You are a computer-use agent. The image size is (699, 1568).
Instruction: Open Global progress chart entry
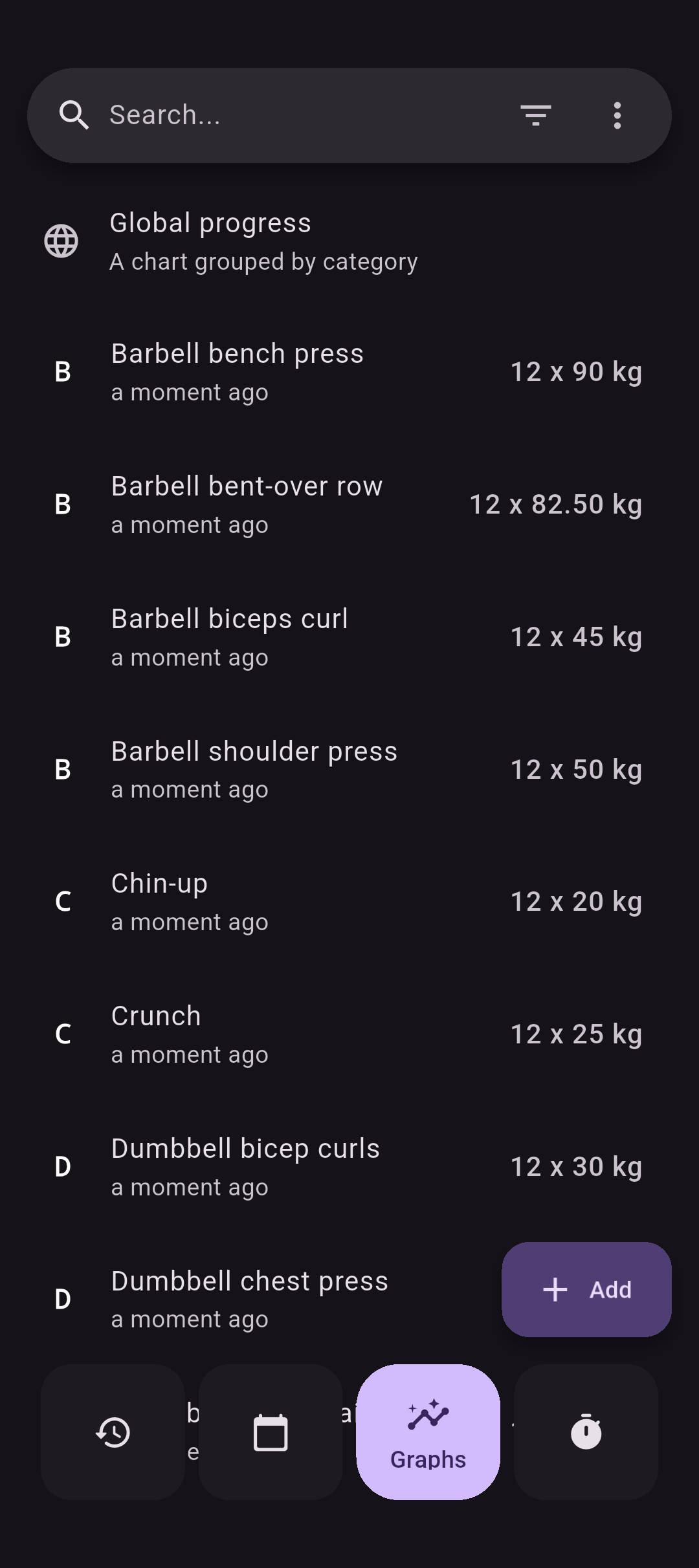point(263,241)
